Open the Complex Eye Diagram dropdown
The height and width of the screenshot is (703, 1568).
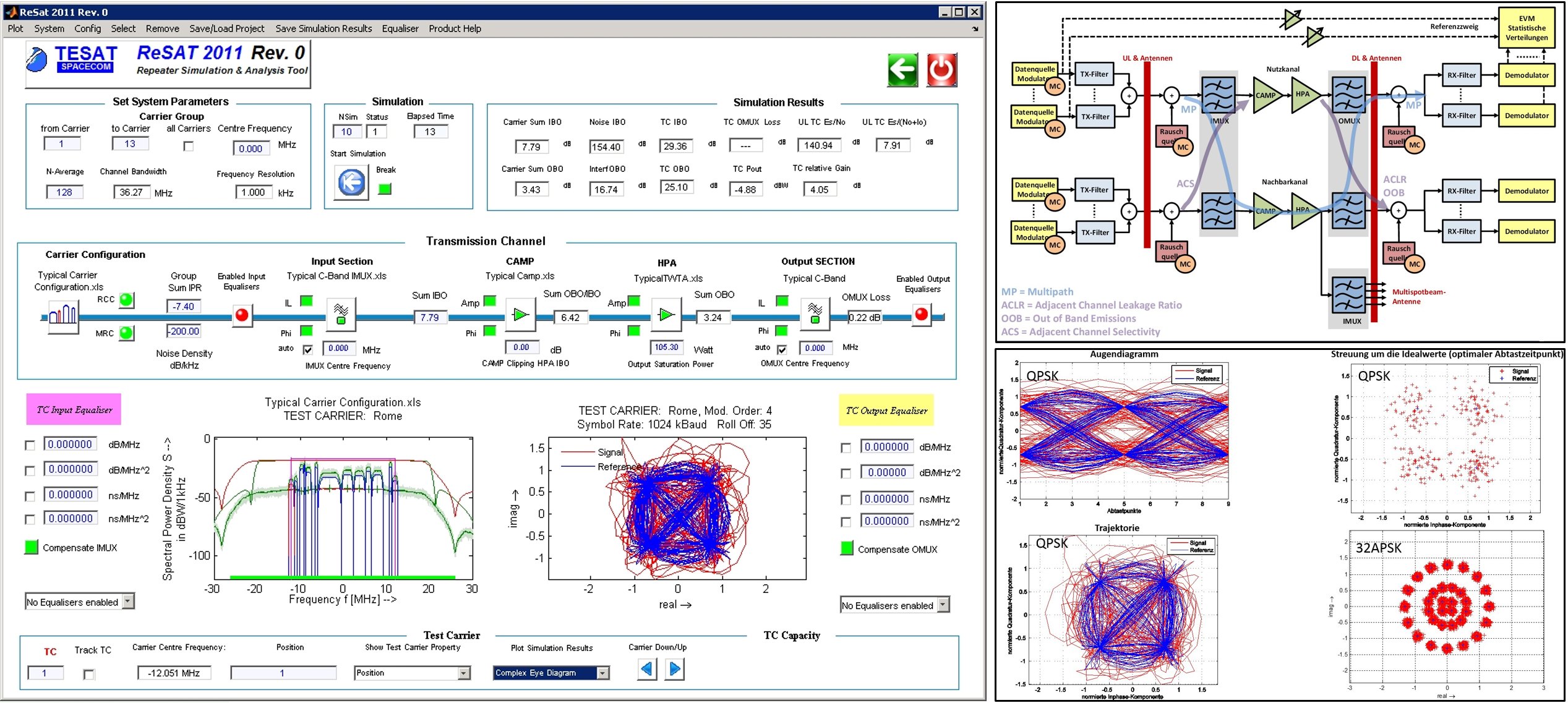(x=551, y=673)
